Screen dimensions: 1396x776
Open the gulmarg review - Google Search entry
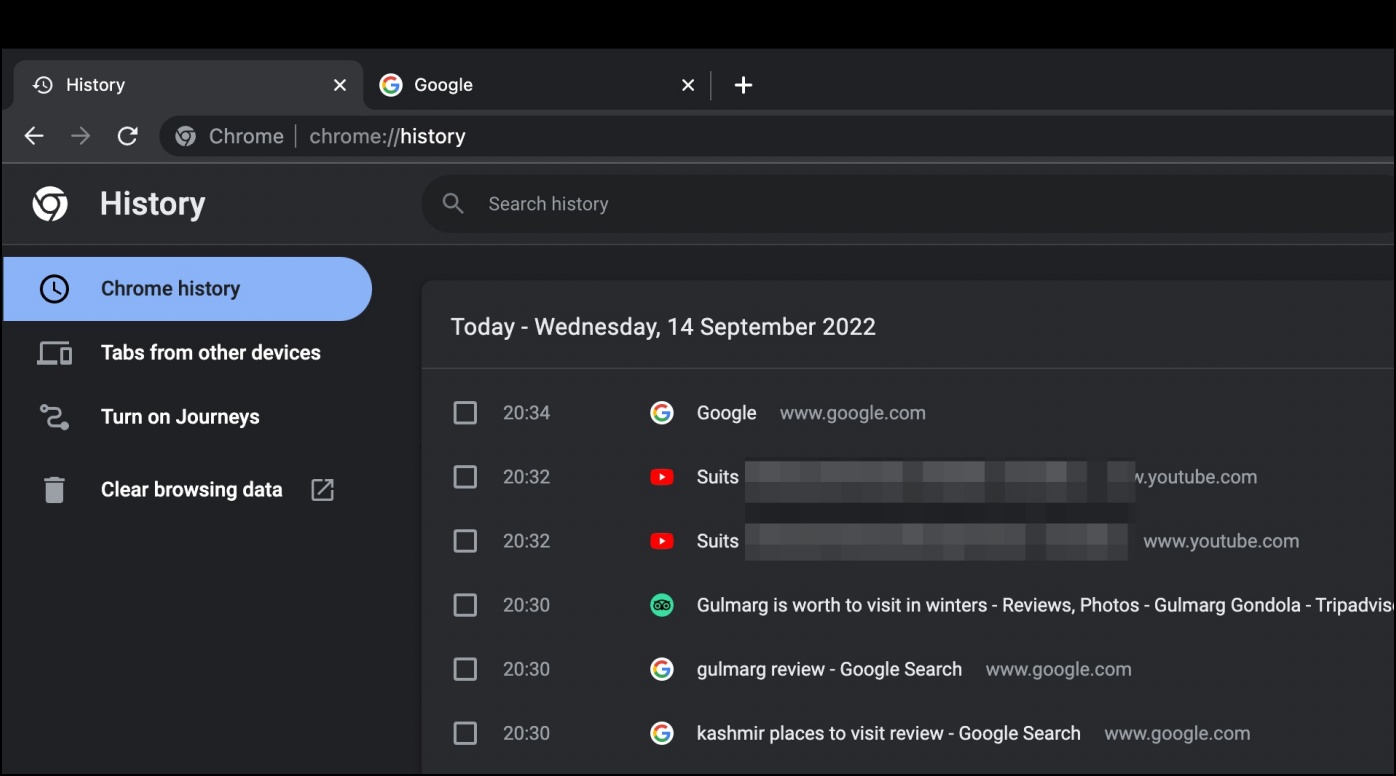829,669
